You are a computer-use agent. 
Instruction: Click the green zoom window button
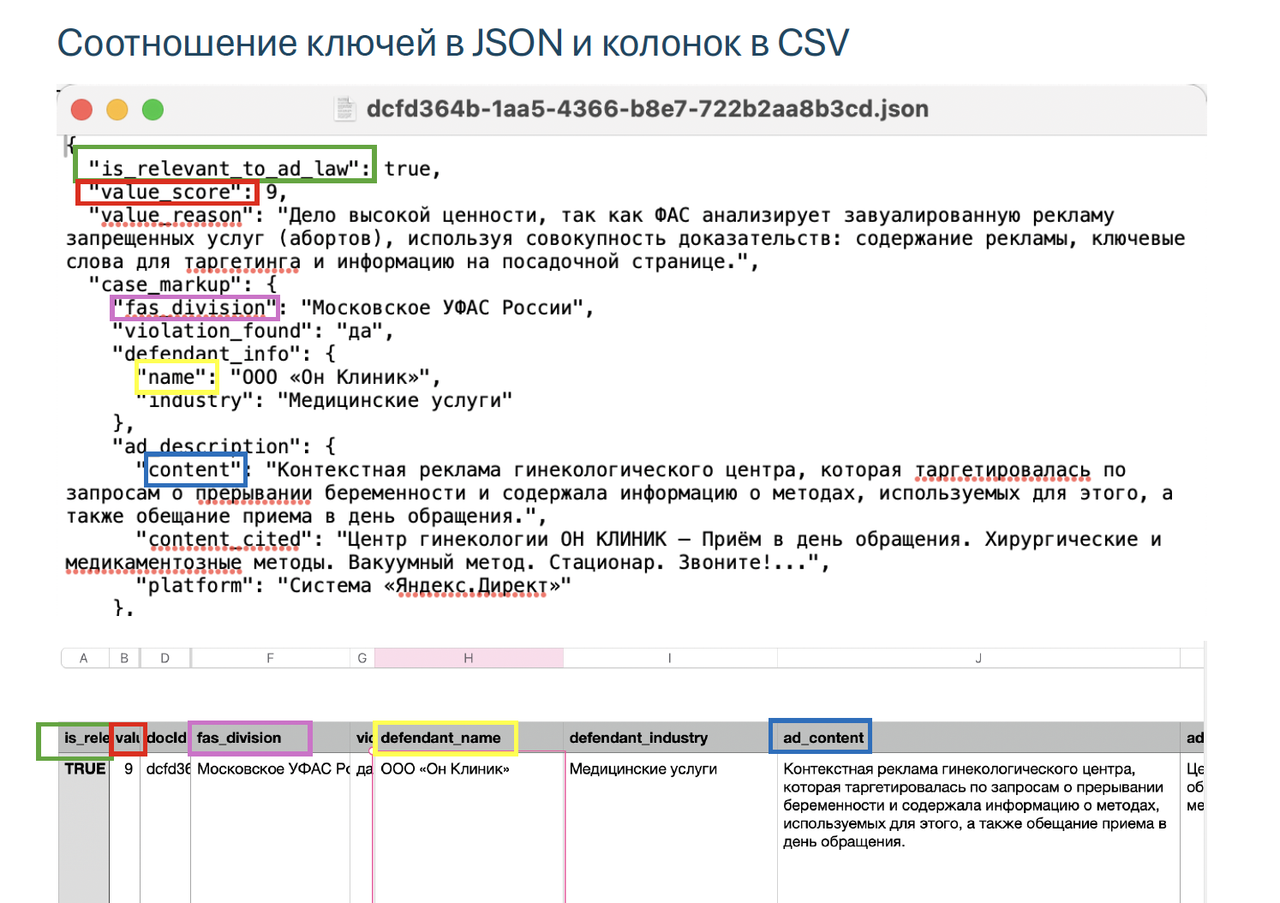152,109
